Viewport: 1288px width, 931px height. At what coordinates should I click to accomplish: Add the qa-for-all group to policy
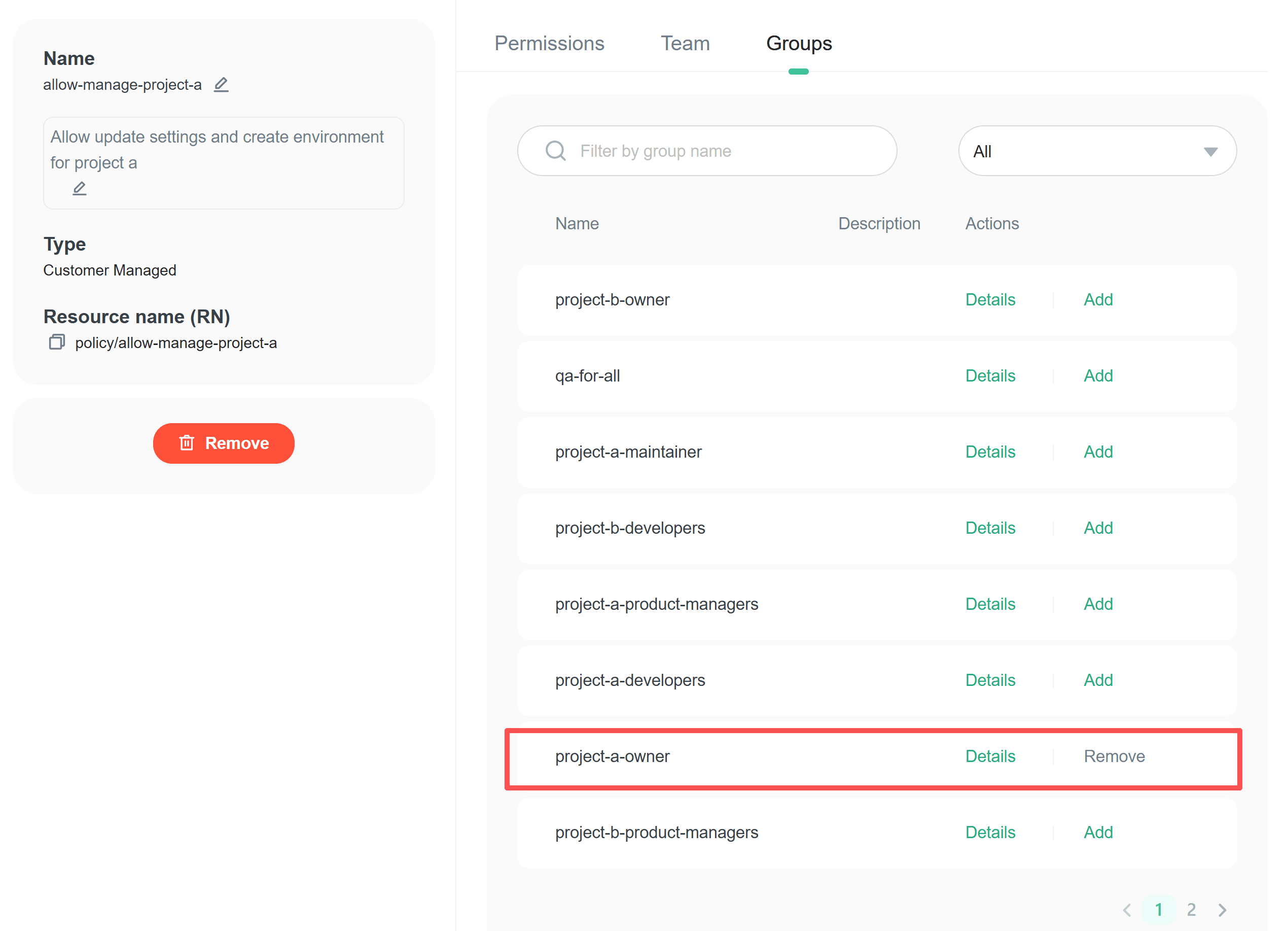pos(1098,375)
